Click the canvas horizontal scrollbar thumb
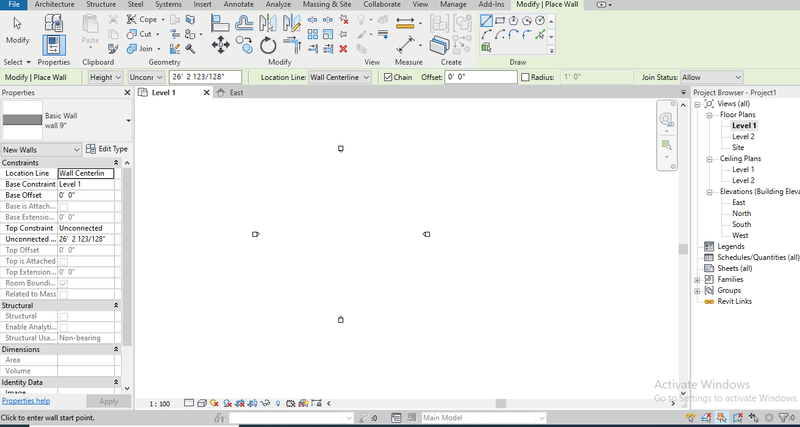 click(501, 404)
